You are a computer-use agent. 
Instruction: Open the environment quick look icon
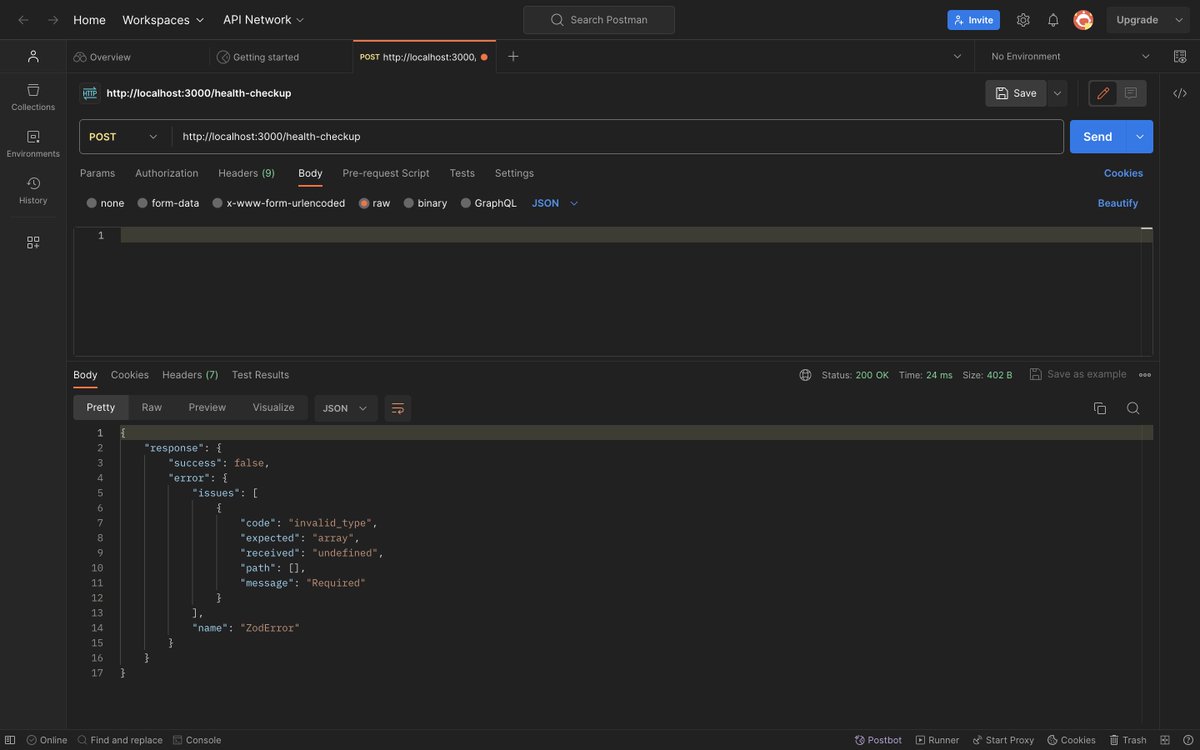click(x=1179, y=56)
